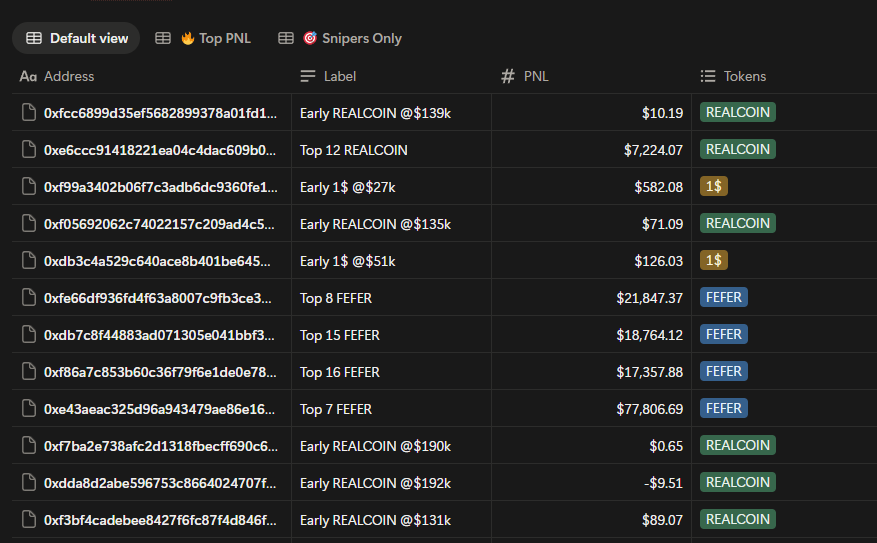This screenshot has height=543, width=877.
Task: Click the Tokens column header
Action: pos(733,76)
